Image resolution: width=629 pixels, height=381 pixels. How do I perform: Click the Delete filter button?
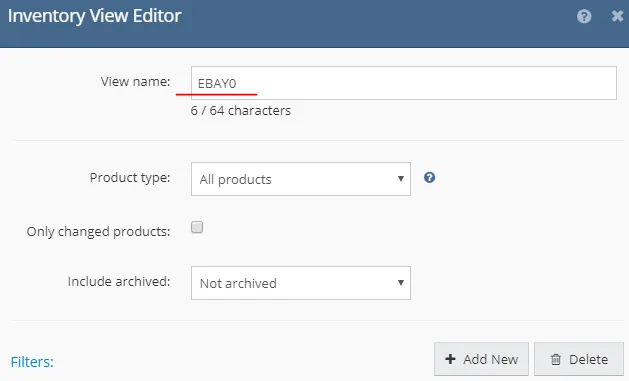(578, 359)
